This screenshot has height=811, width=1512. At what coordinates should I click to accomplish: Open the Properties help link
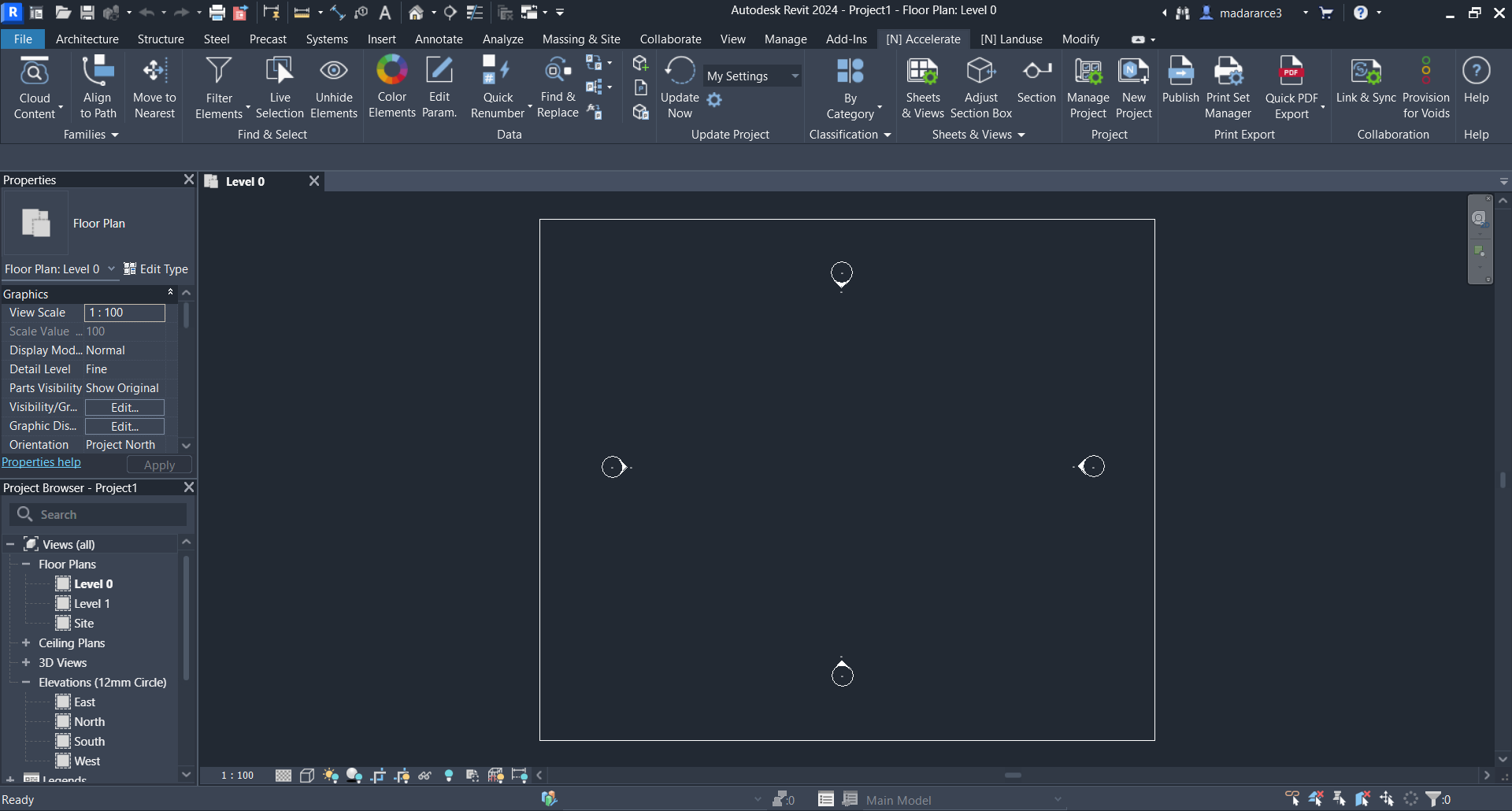41,462
